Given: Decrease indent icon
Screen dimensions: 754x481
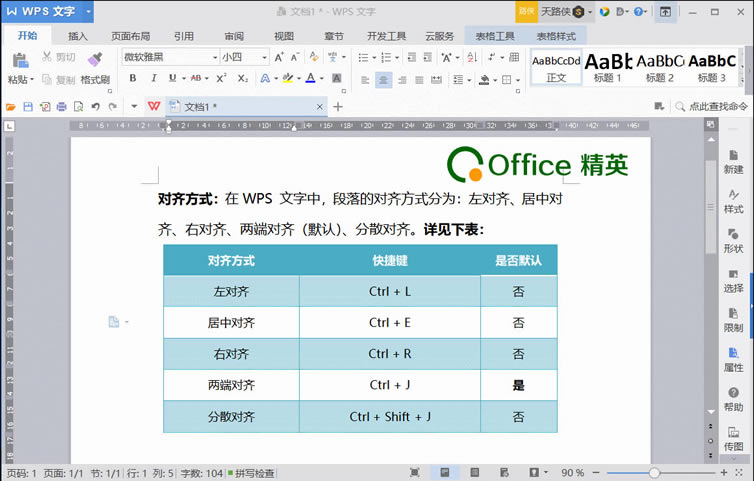Looking at the screenshot, I should coord(412,57).
